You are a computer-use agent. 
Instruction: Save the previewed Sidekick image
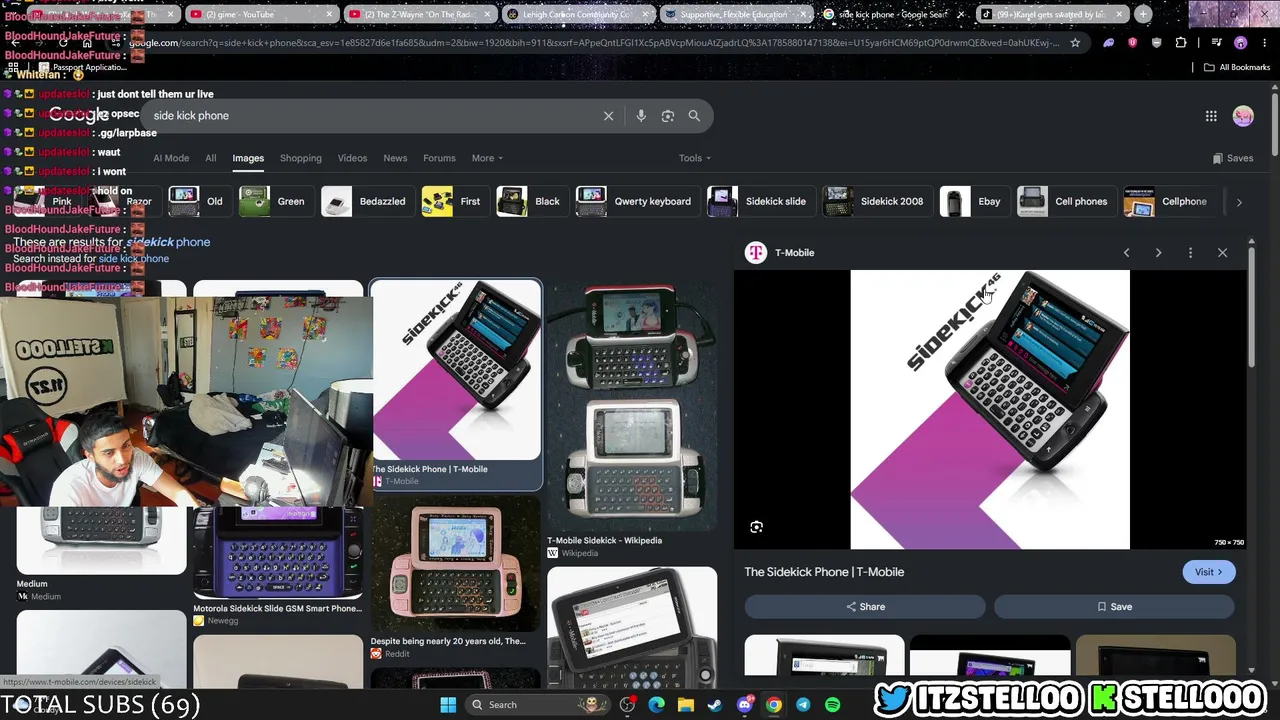click(x=1114, y=607)
